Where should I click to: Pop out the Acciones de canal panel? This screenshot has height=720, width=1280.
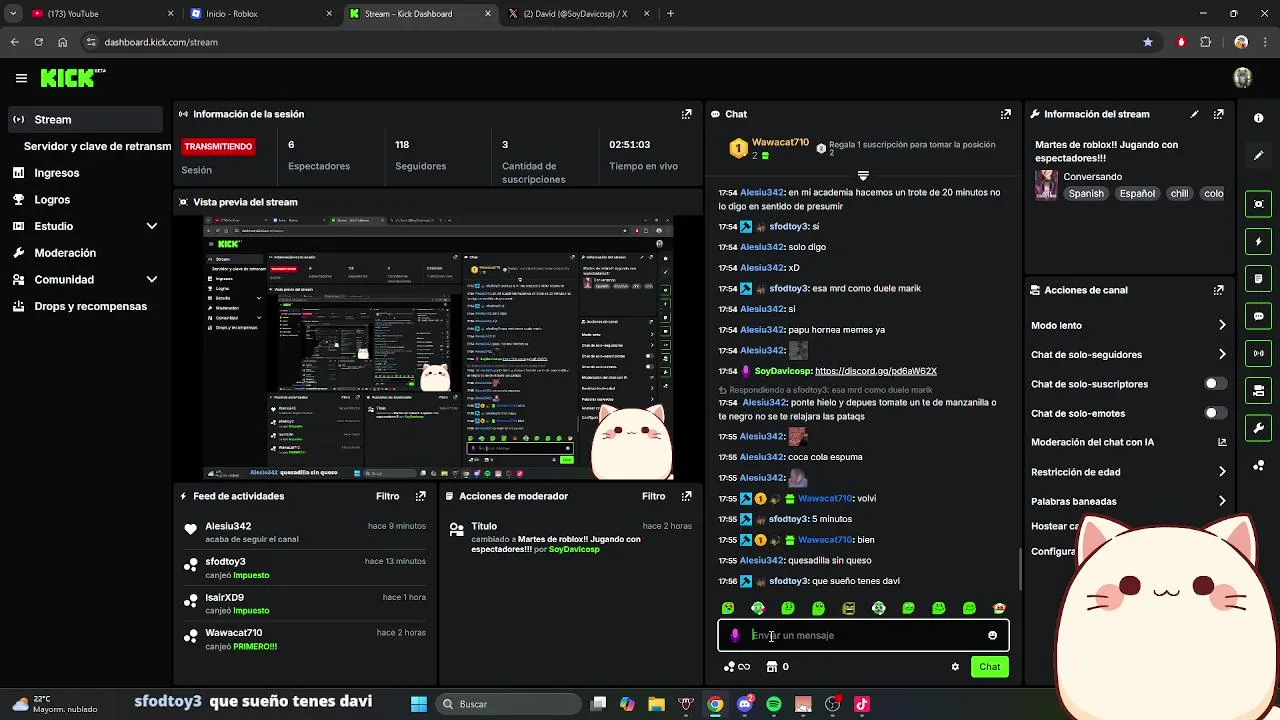point(1218,290)
